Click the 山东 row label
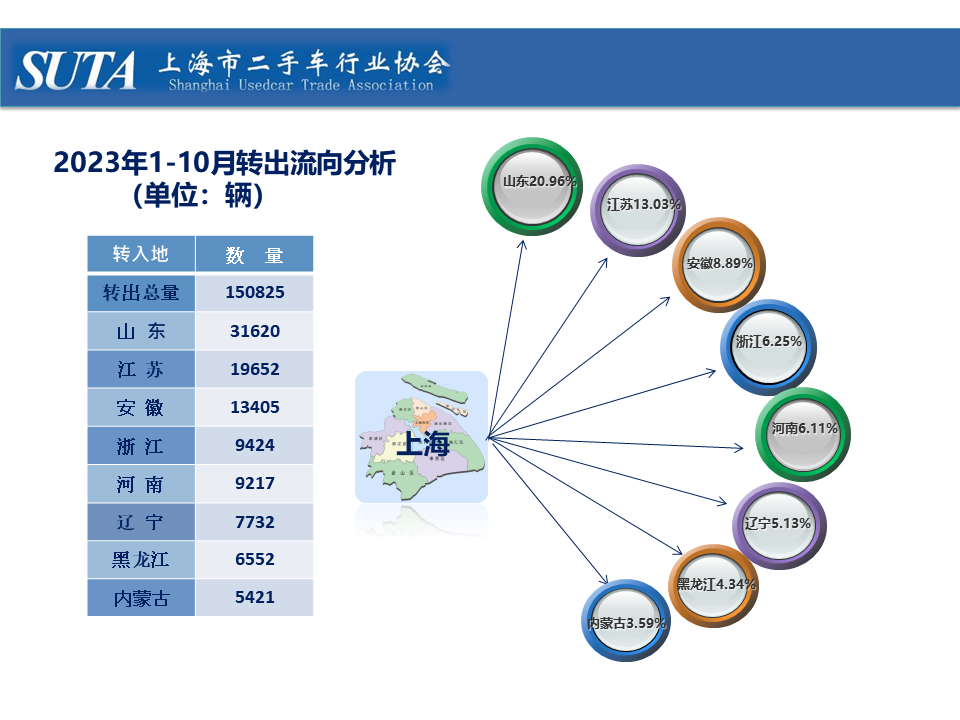 point(141,331)
